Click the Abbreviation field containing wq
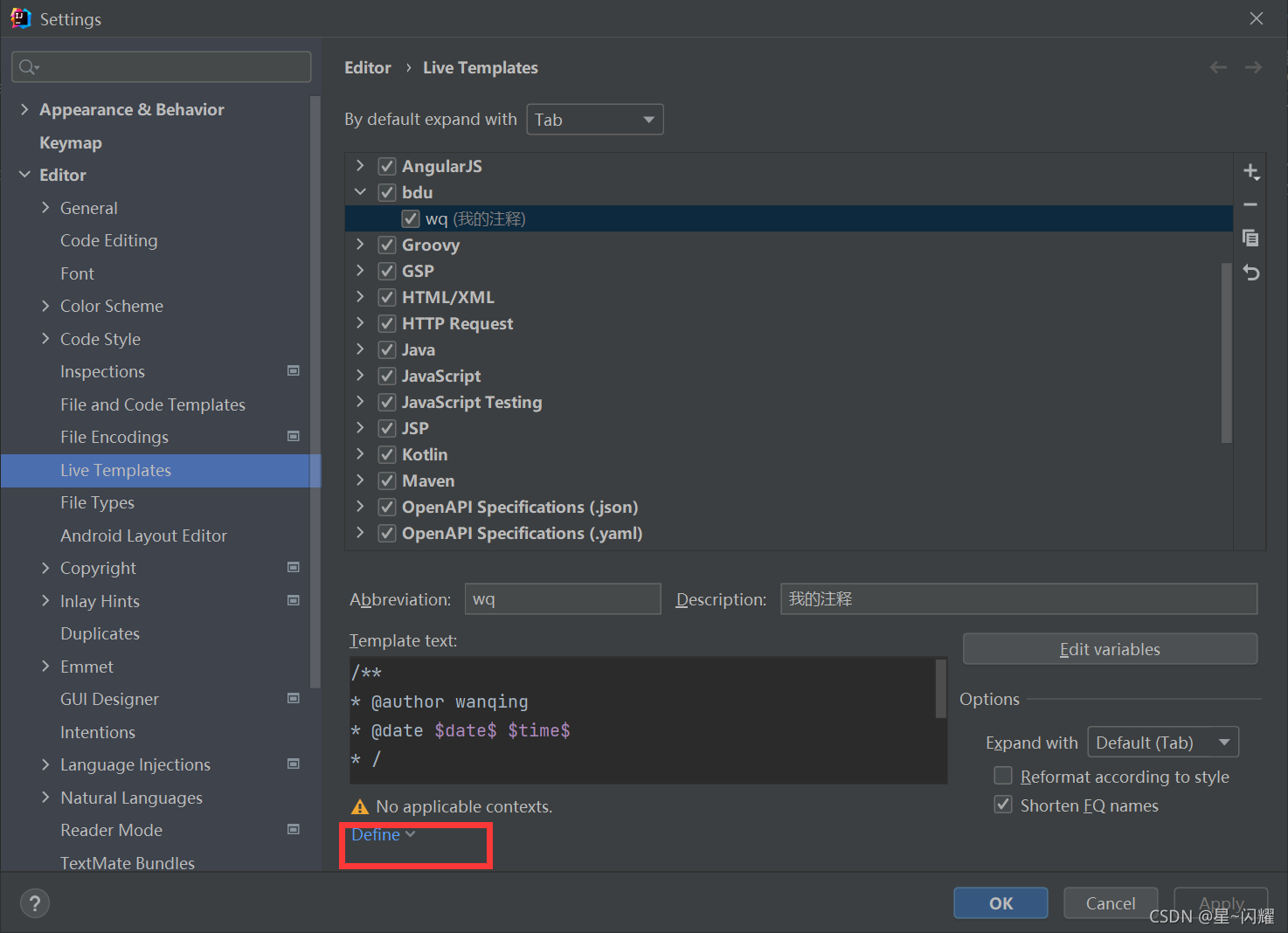The image size is (1288, 933). (563, 599)
